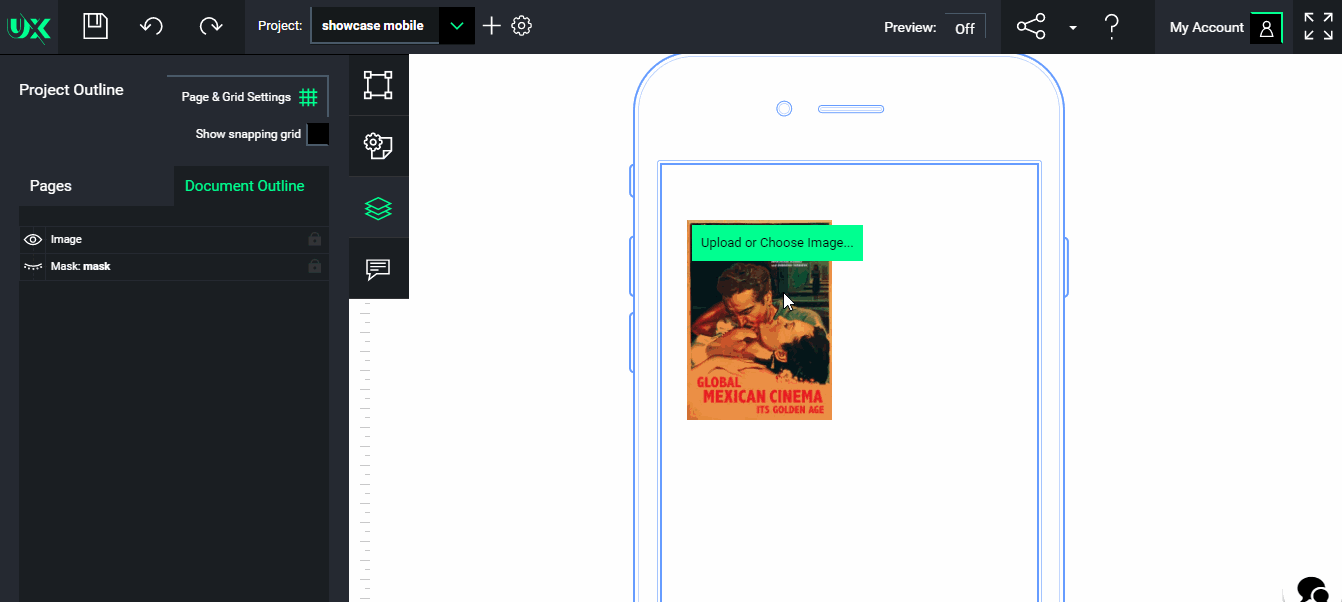
Task: Open the project name dropdown arrow
Action: (457, 26)
